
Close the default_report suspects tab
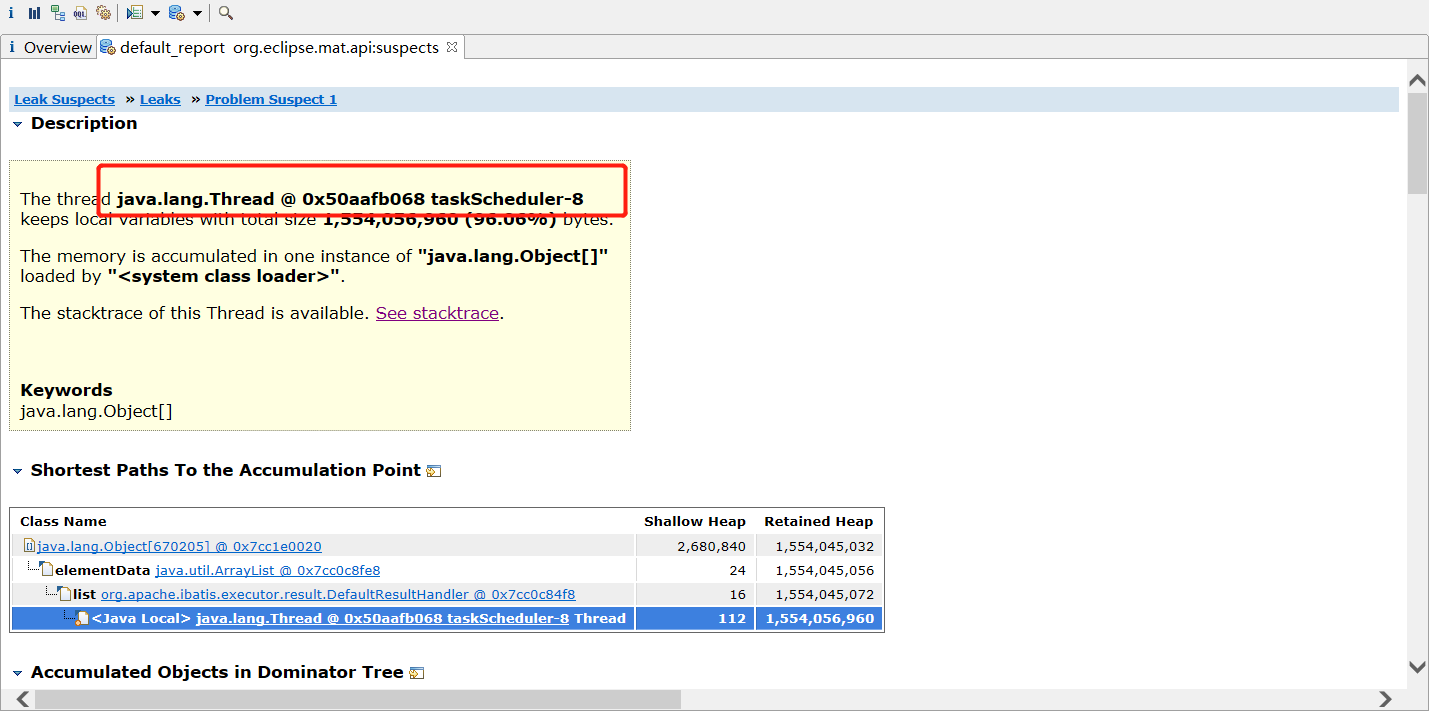[451, 47]
